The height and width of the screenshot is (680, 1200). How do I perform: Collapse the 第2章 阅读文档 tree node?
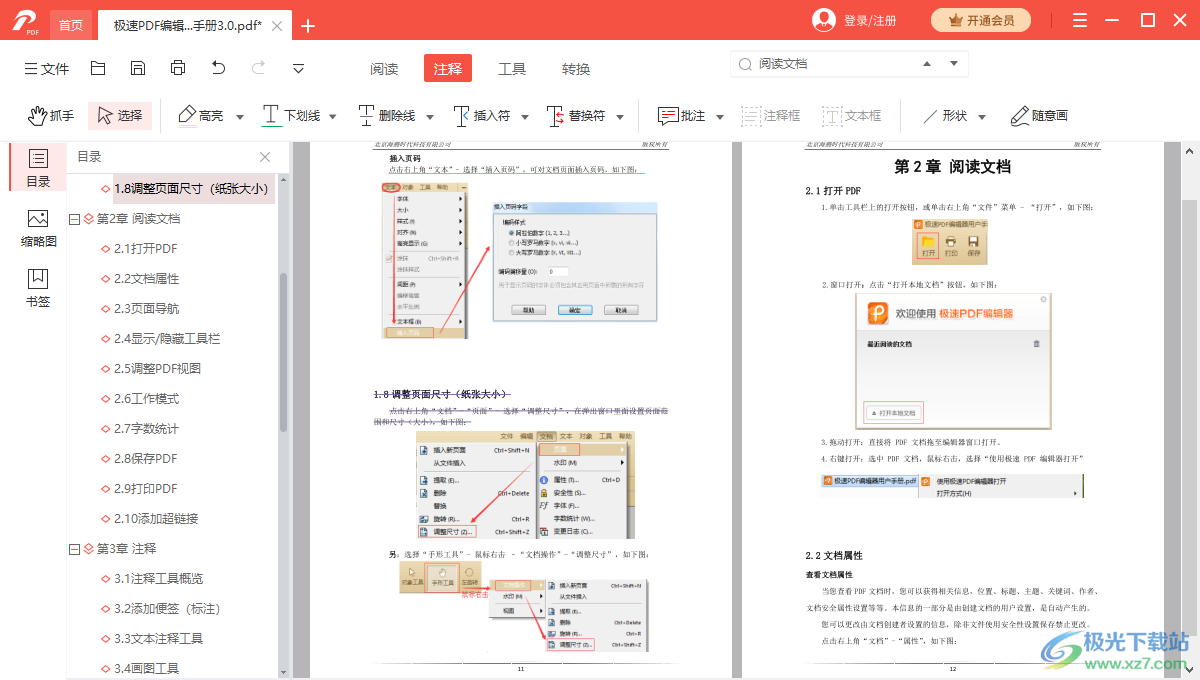click(74, 219)
